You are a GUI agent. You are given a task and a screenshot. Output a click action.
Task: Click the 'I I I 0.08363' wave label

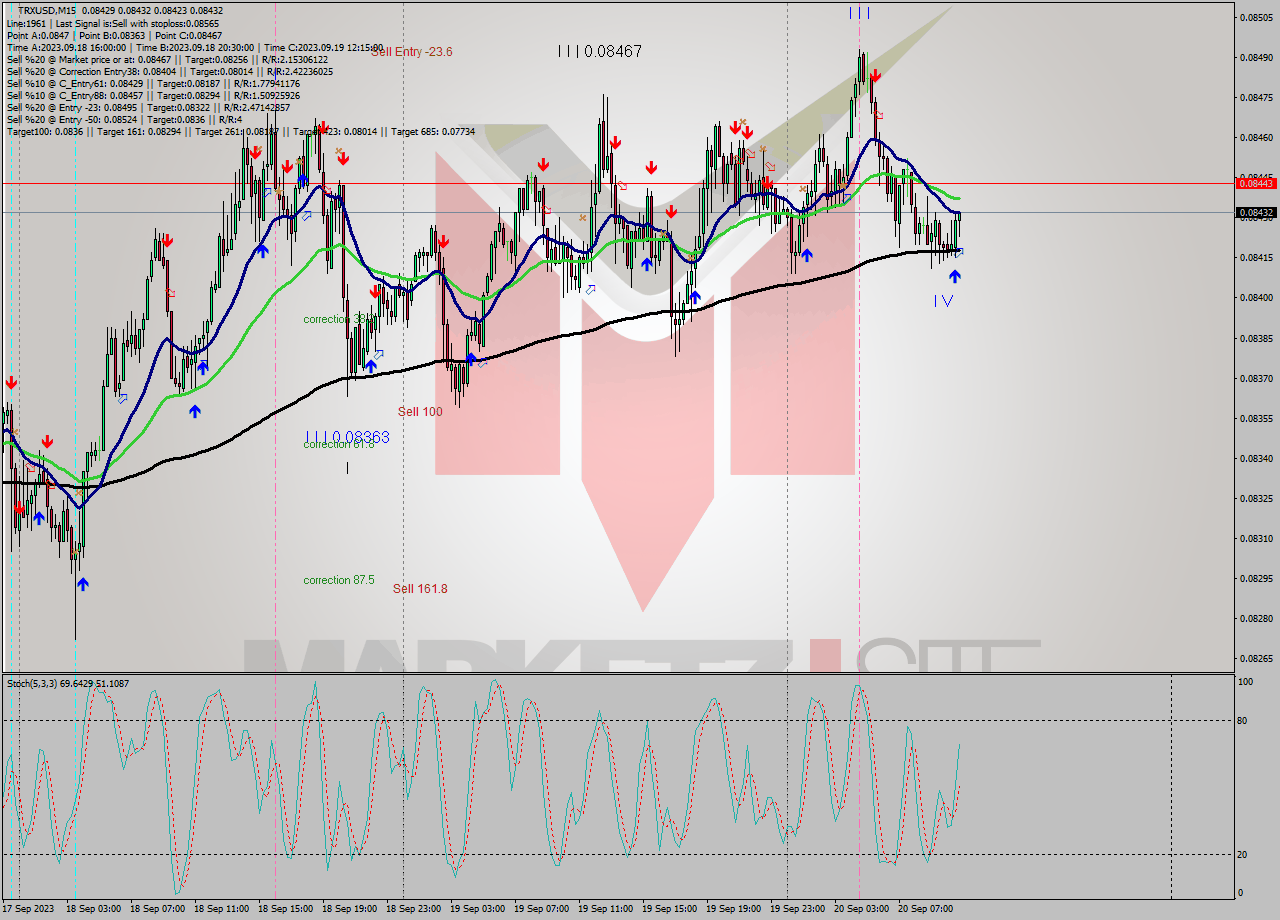tap(348, 437)
